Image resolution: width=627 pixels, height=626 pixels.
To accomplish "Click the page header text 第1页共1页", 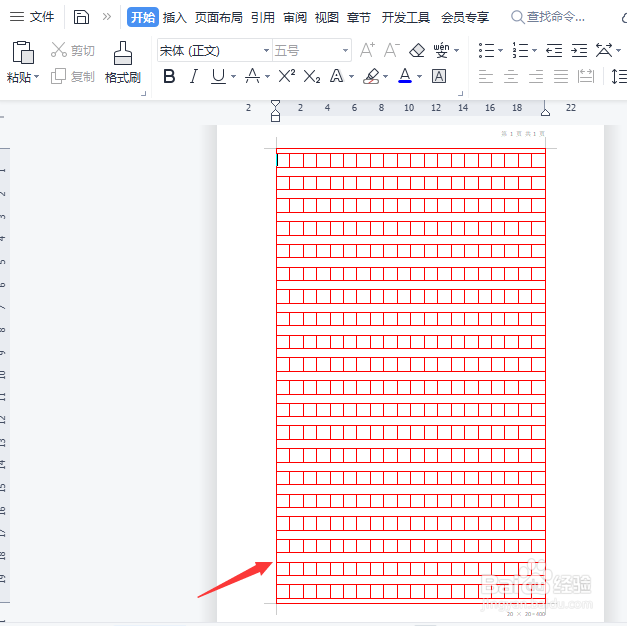I will pyautogui.click(x=523, y=134).
